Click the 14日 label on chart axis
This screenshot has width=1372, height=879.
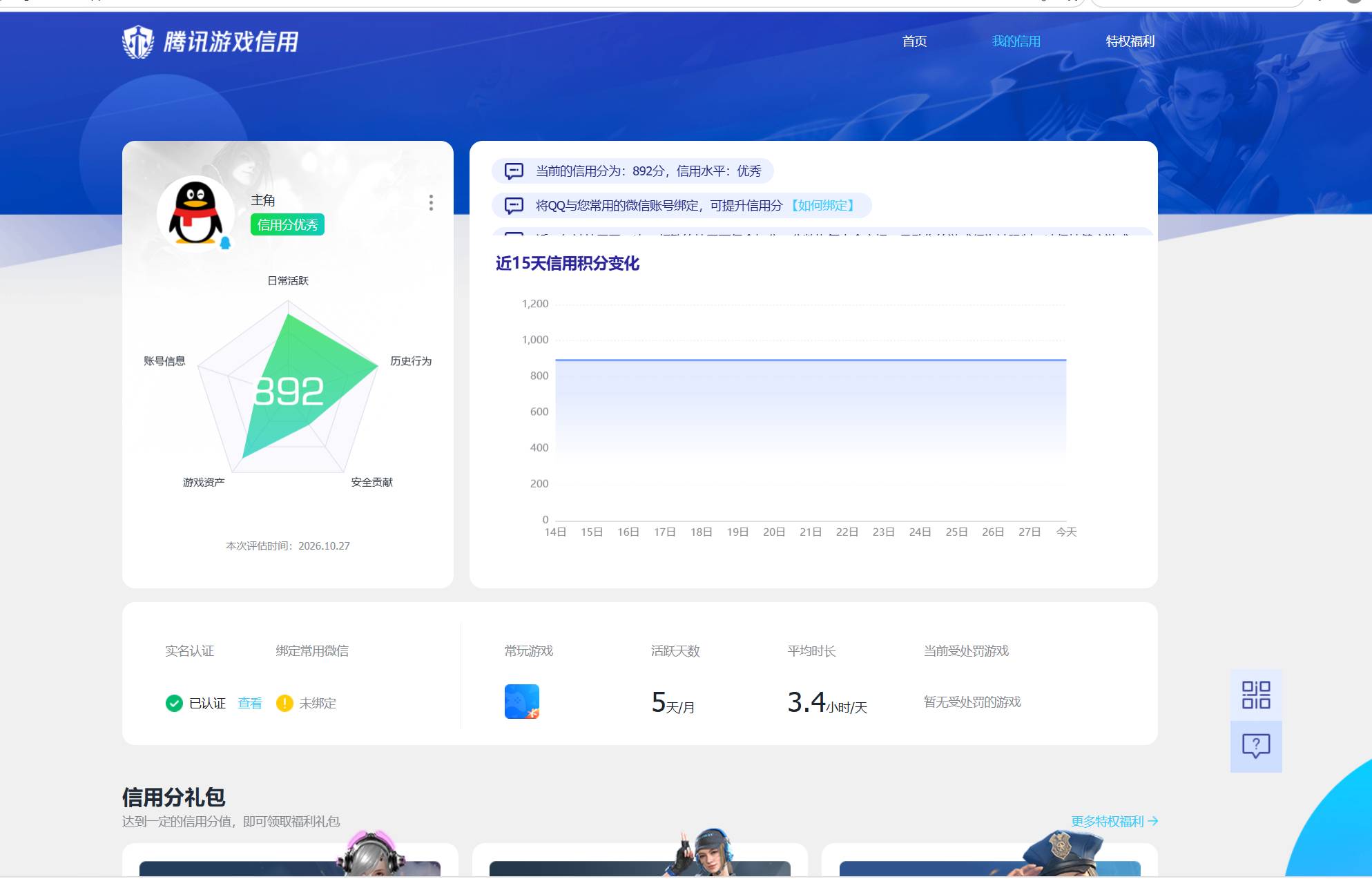click(x=555, y=532)
